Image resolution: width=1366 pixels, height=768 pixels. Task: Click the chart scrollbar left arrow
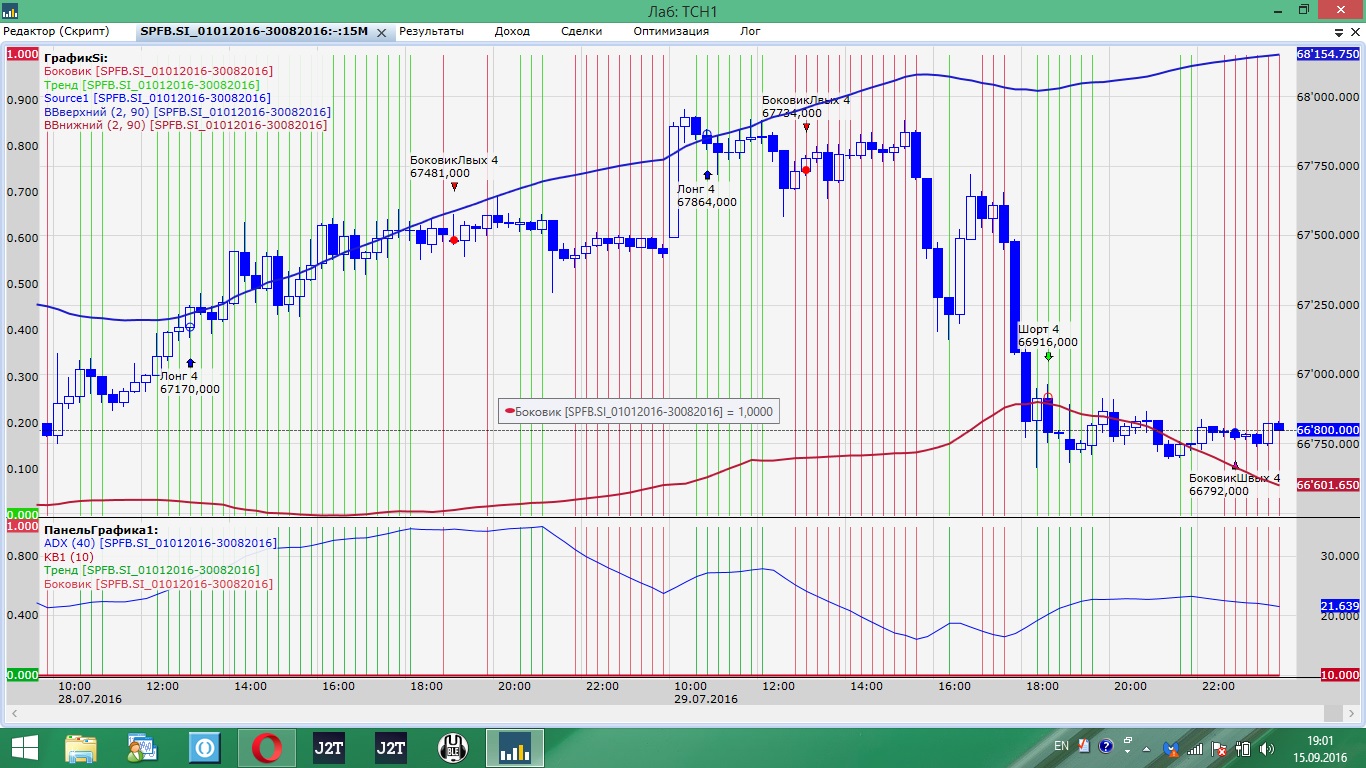(15, 713)
